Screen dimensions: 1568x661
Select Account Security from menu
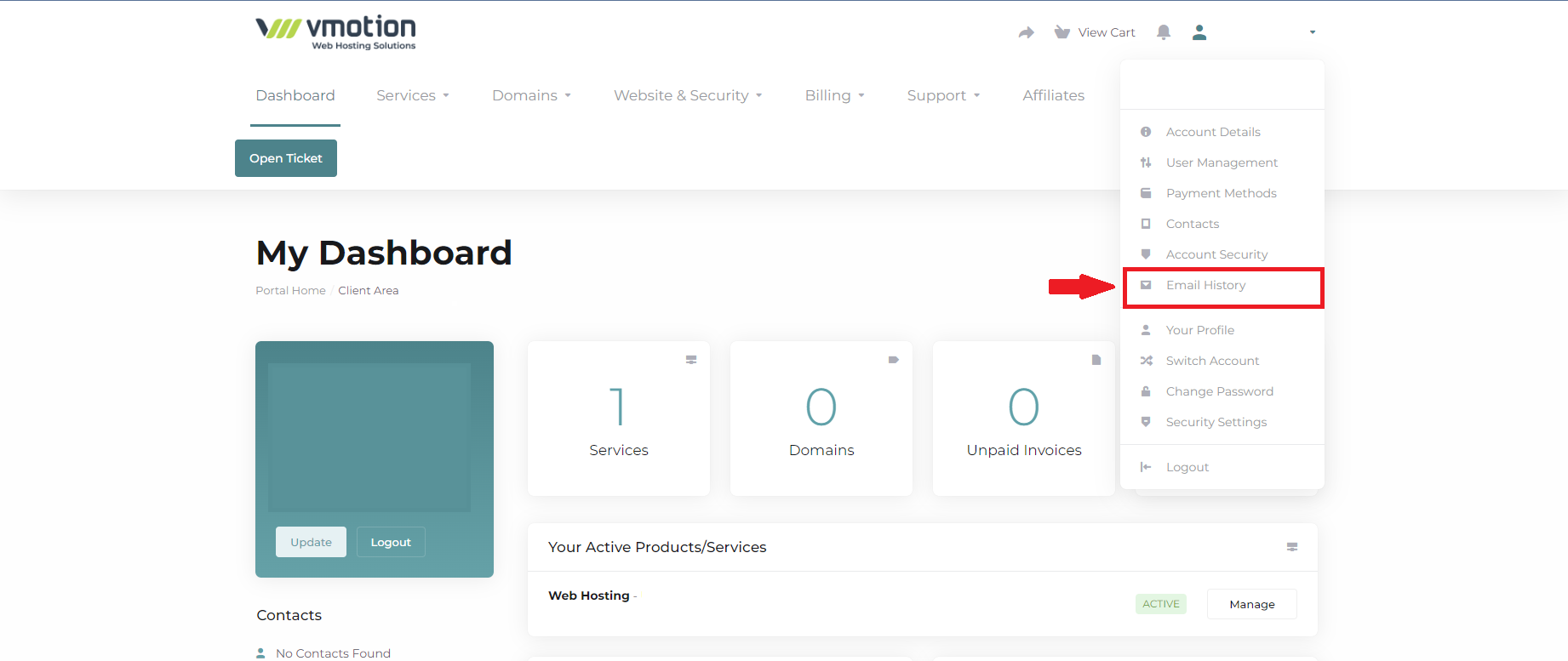click(x=1222, y=254)
